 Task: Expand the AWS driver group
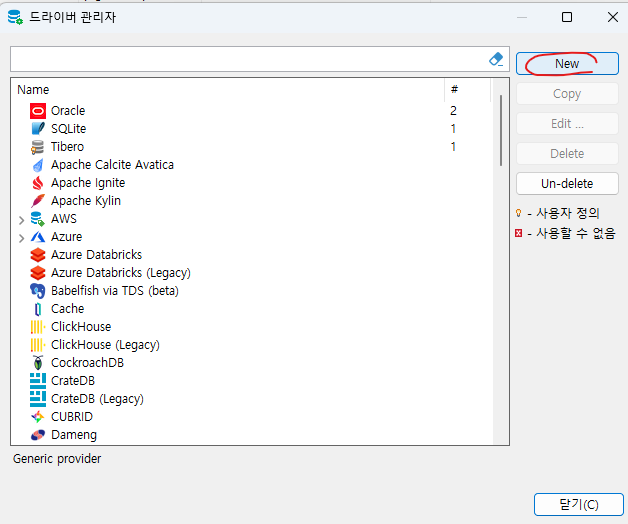pyautogui.click(x=22, y=220)
